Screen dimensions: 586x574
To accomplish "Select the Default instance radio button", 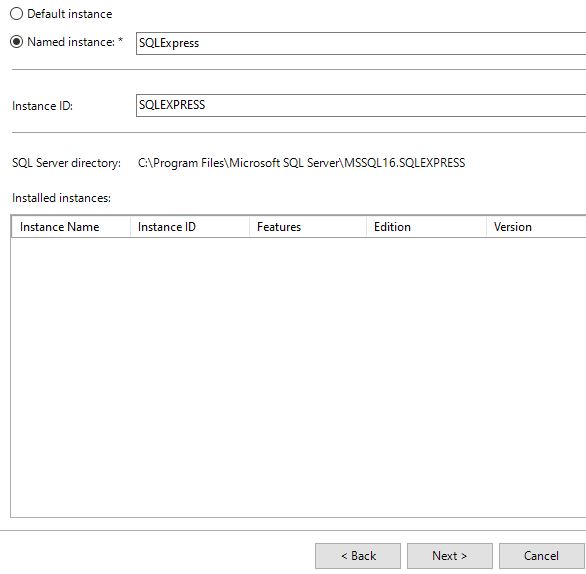I will pyautogui.click(x=16, y=14).
